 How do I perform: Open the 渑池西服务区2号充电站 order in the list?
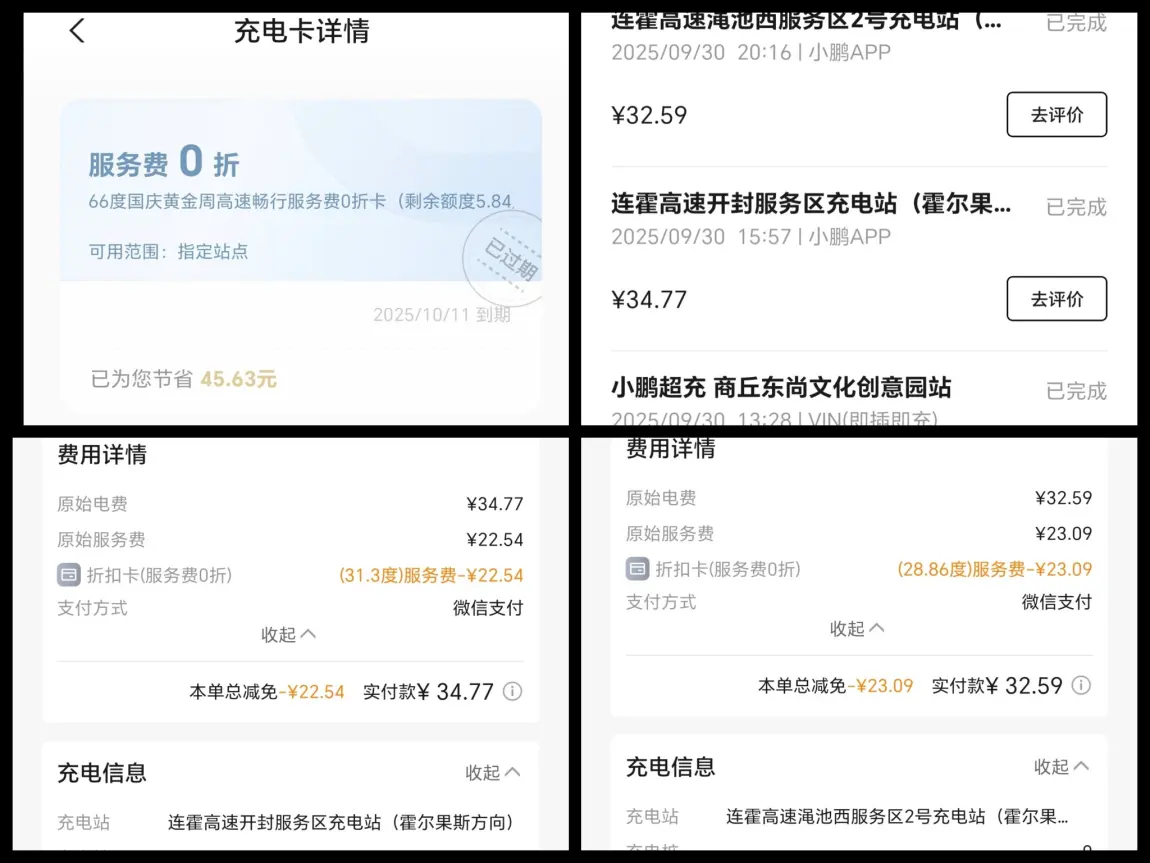click(x=805, y=22)
